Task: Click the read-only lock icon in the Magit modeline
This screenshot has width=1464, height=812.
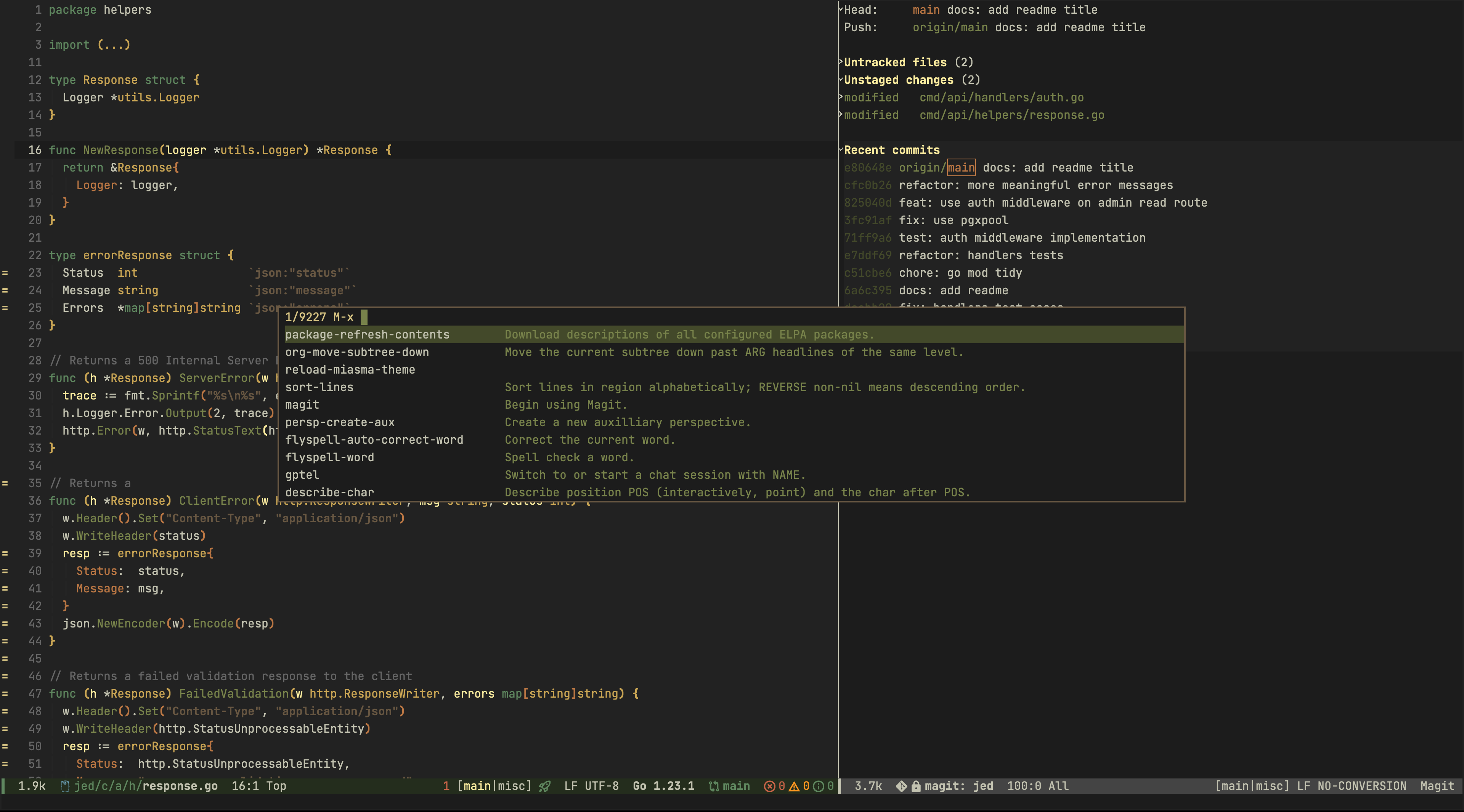Action: click(915, 786)
